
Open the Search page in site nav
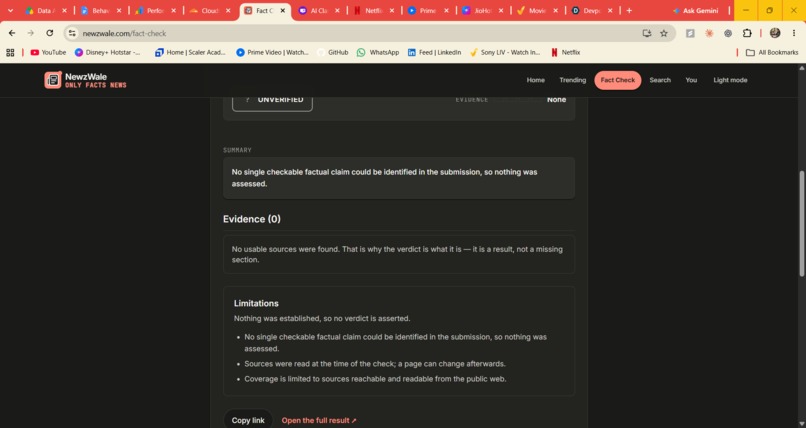660,80
